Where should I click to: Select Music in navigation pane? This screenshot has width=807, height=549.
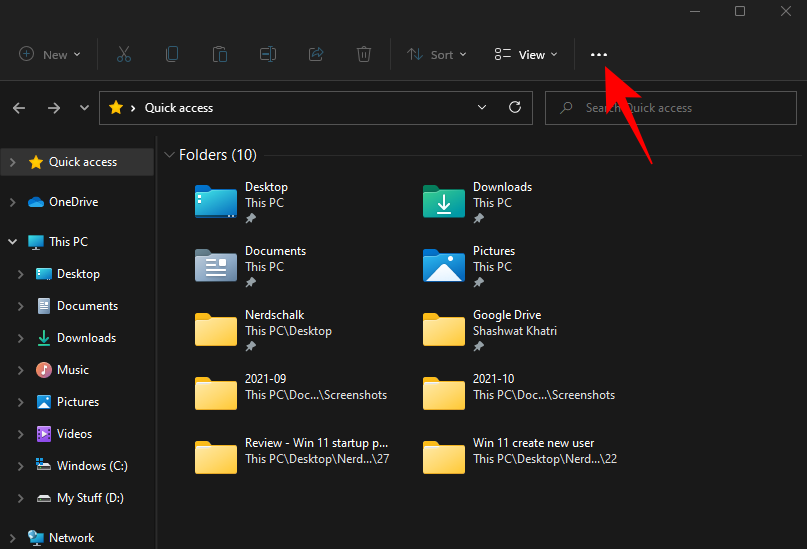coord(72,370)
